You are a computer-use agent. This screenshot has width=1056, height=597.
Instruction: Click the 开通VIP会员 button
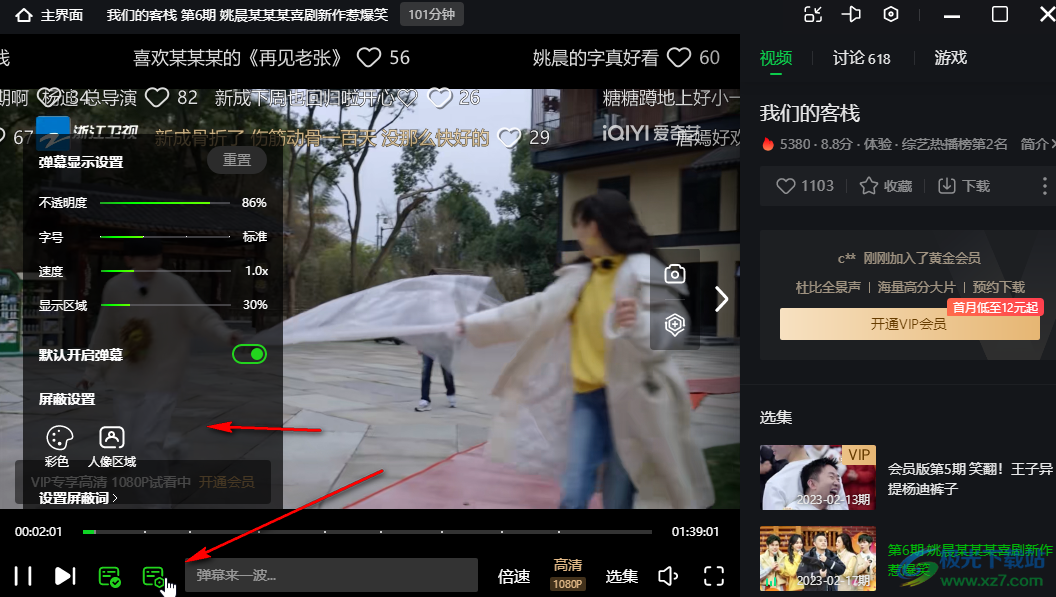point(909,324)
